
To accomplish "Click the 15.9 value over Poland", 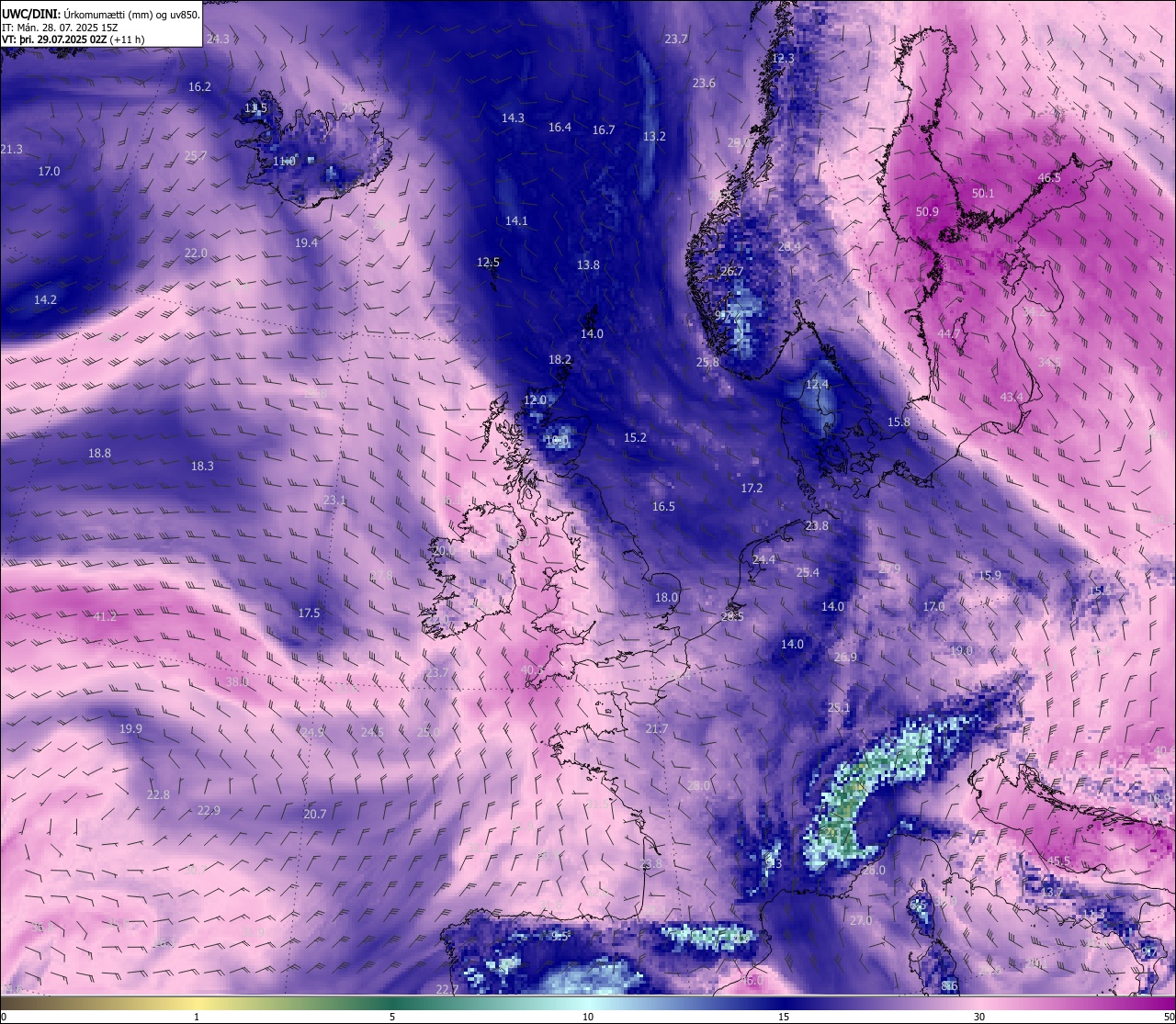I will point(989,576).
